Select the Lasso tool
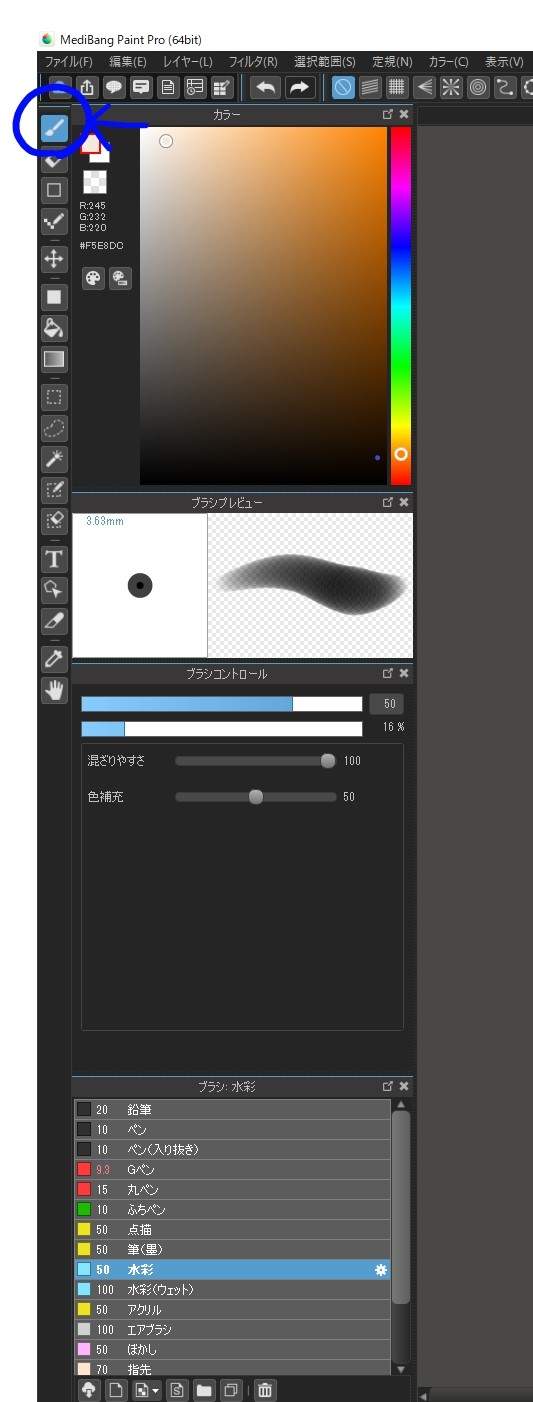The width and height of the screenshot is (533, 1402). click(x=55, y=428)
